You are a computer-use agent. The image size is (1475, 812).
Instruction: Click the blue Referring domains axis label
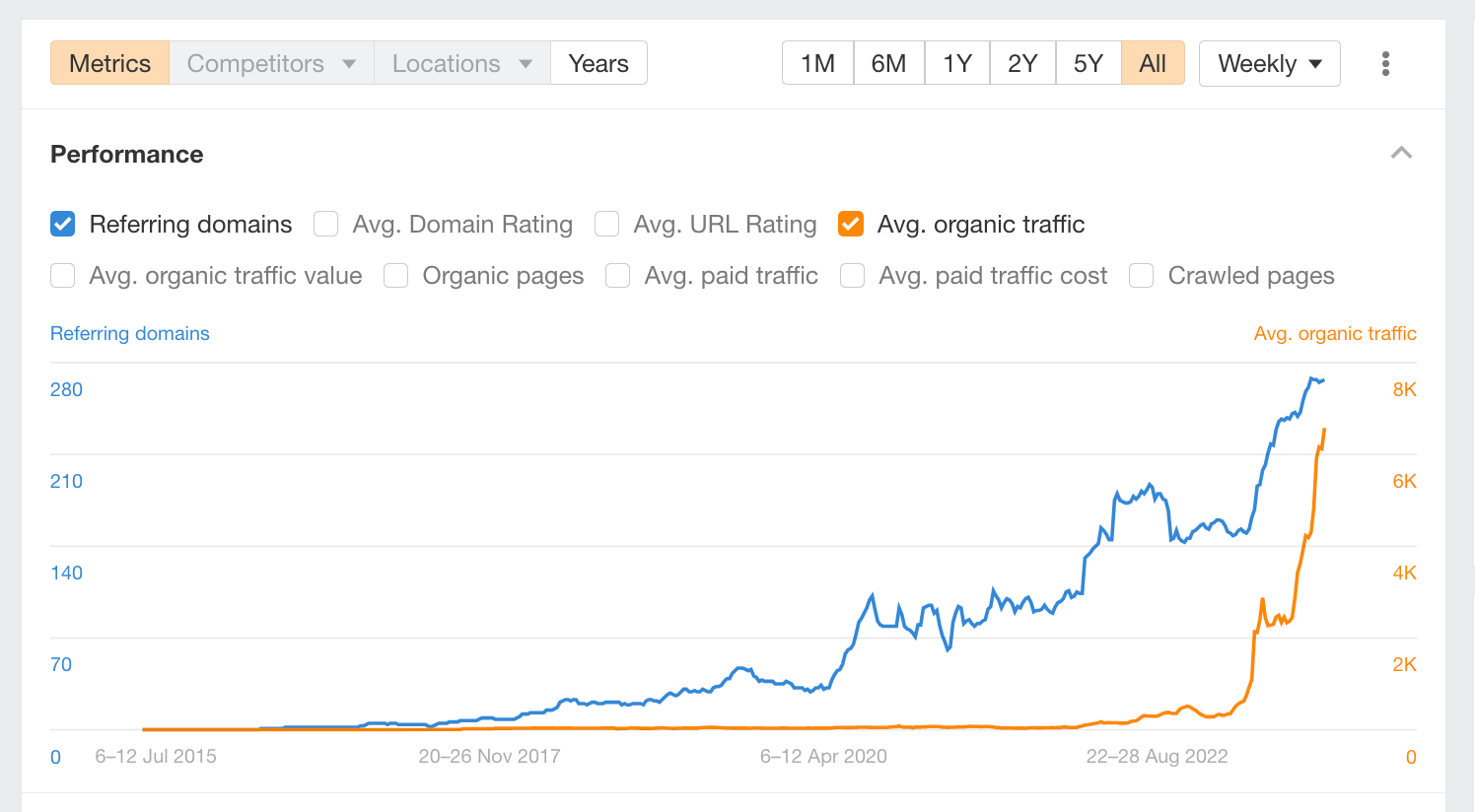pos(130,334)
